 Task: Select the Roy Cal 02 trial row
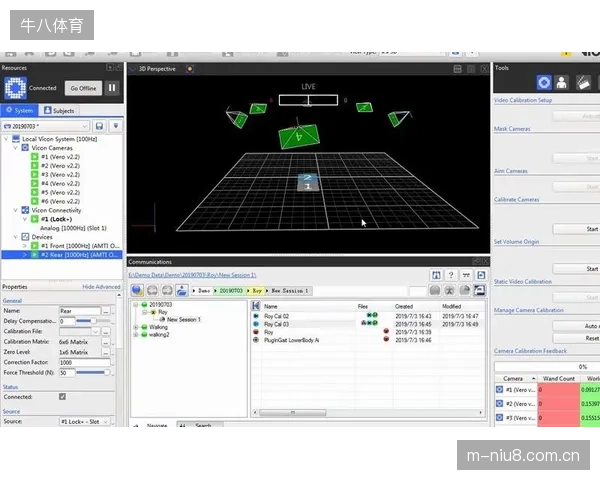point(367,316)
